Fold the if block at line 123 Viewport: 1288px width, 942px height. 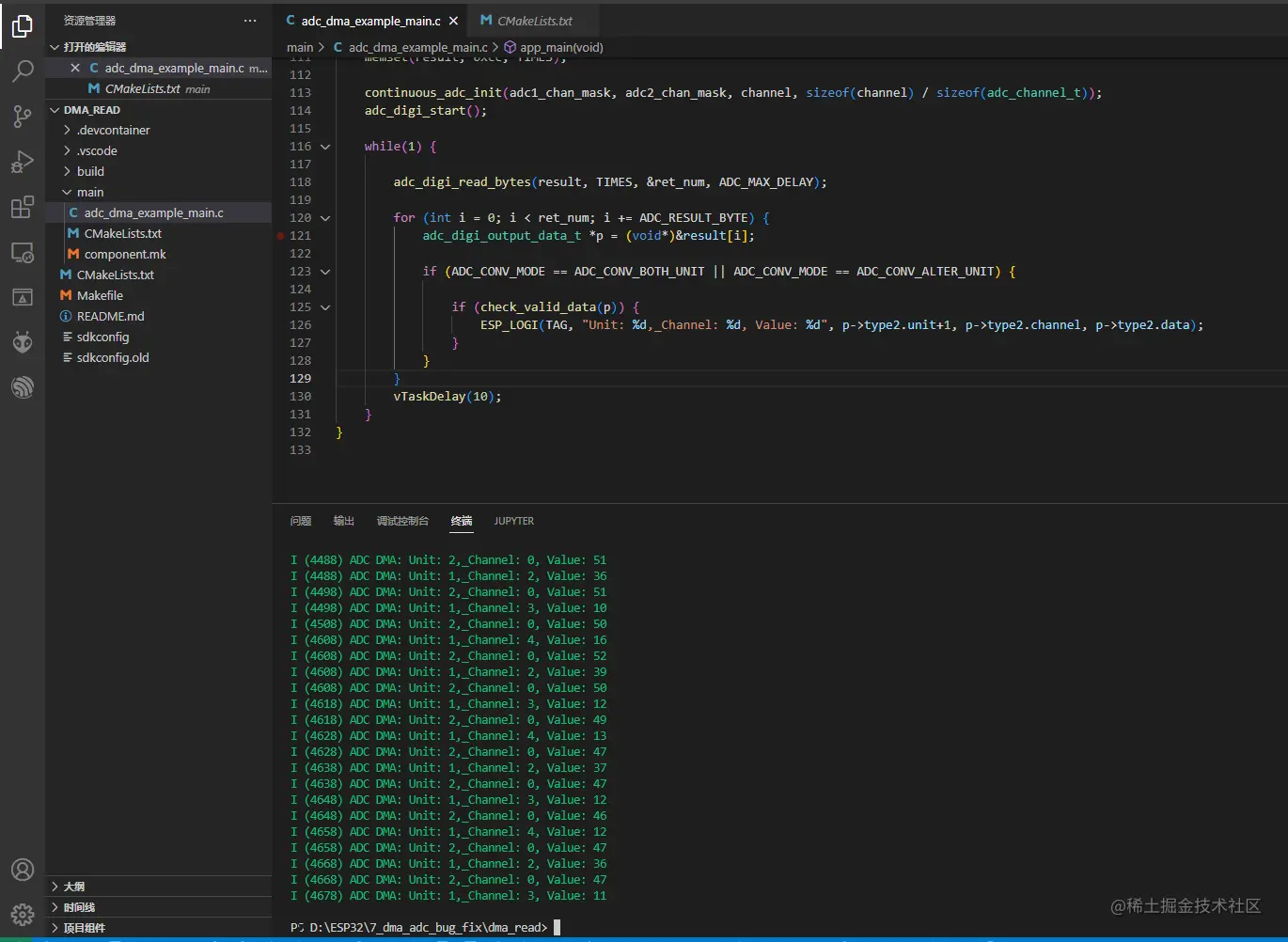325,272
